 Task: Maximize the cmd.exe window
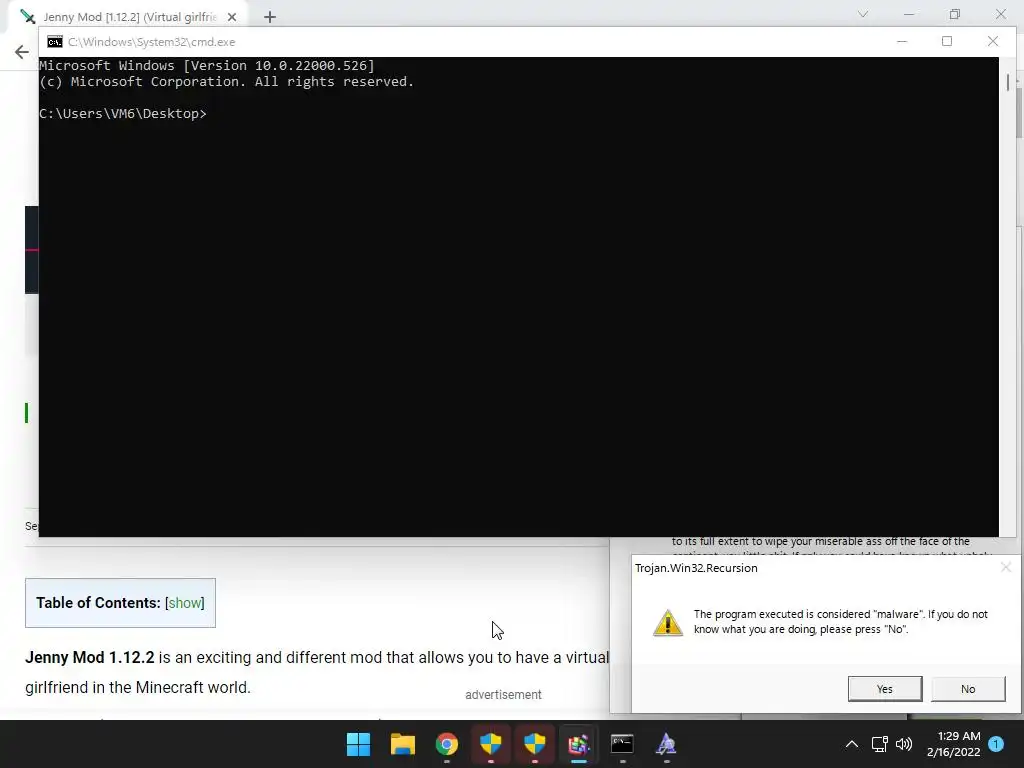click(947, 41)
